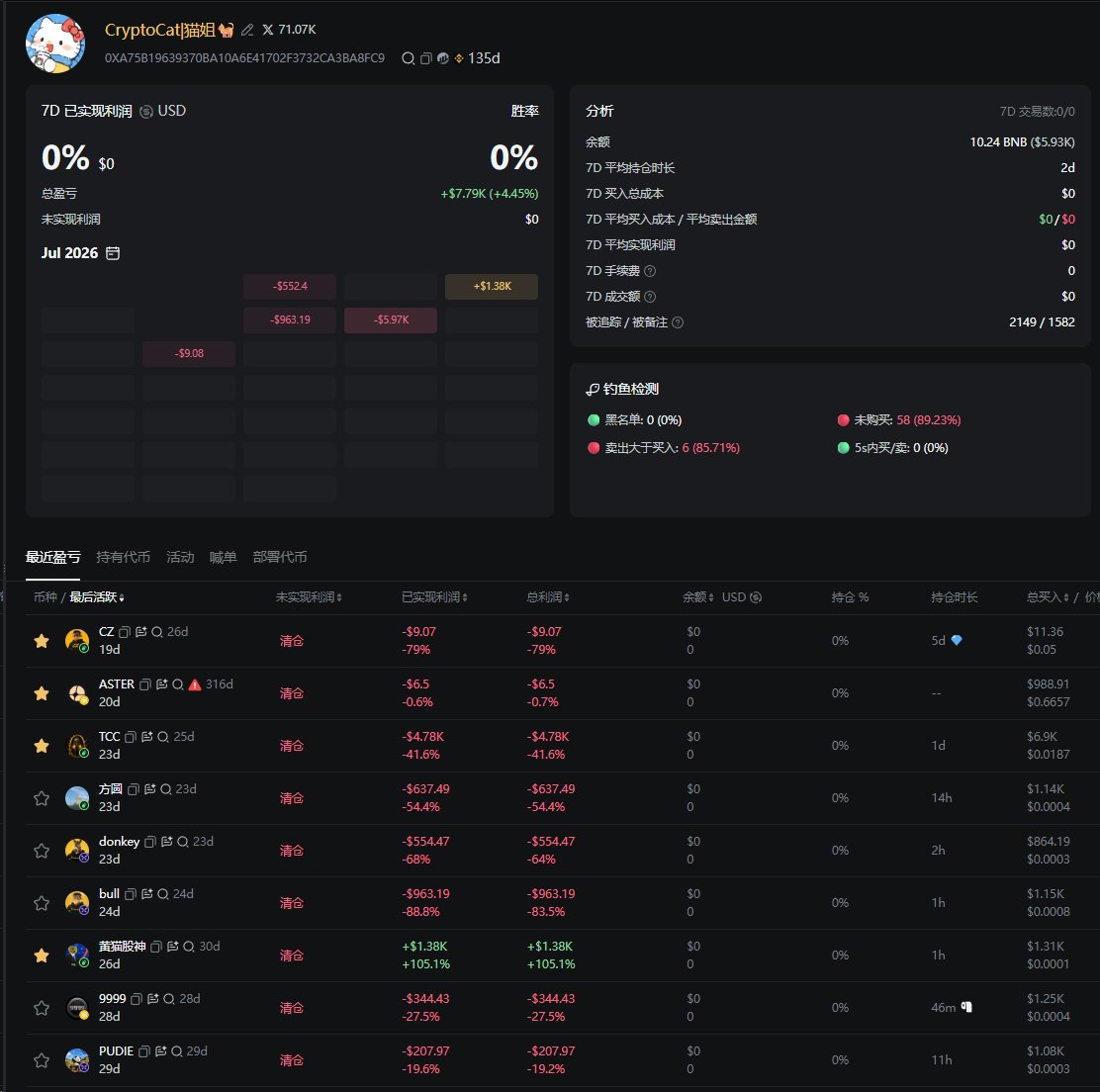Favorite the bull token star

[42, 903]
